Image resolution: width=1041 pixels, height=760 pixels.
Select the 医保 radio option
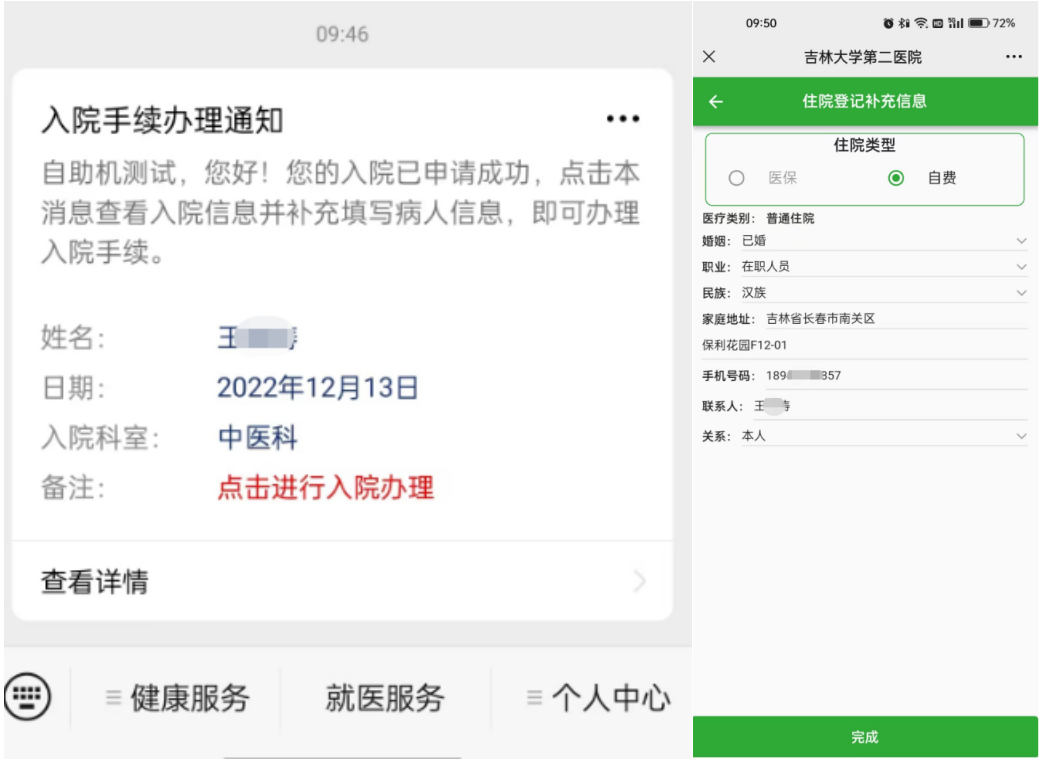[736, 178]
